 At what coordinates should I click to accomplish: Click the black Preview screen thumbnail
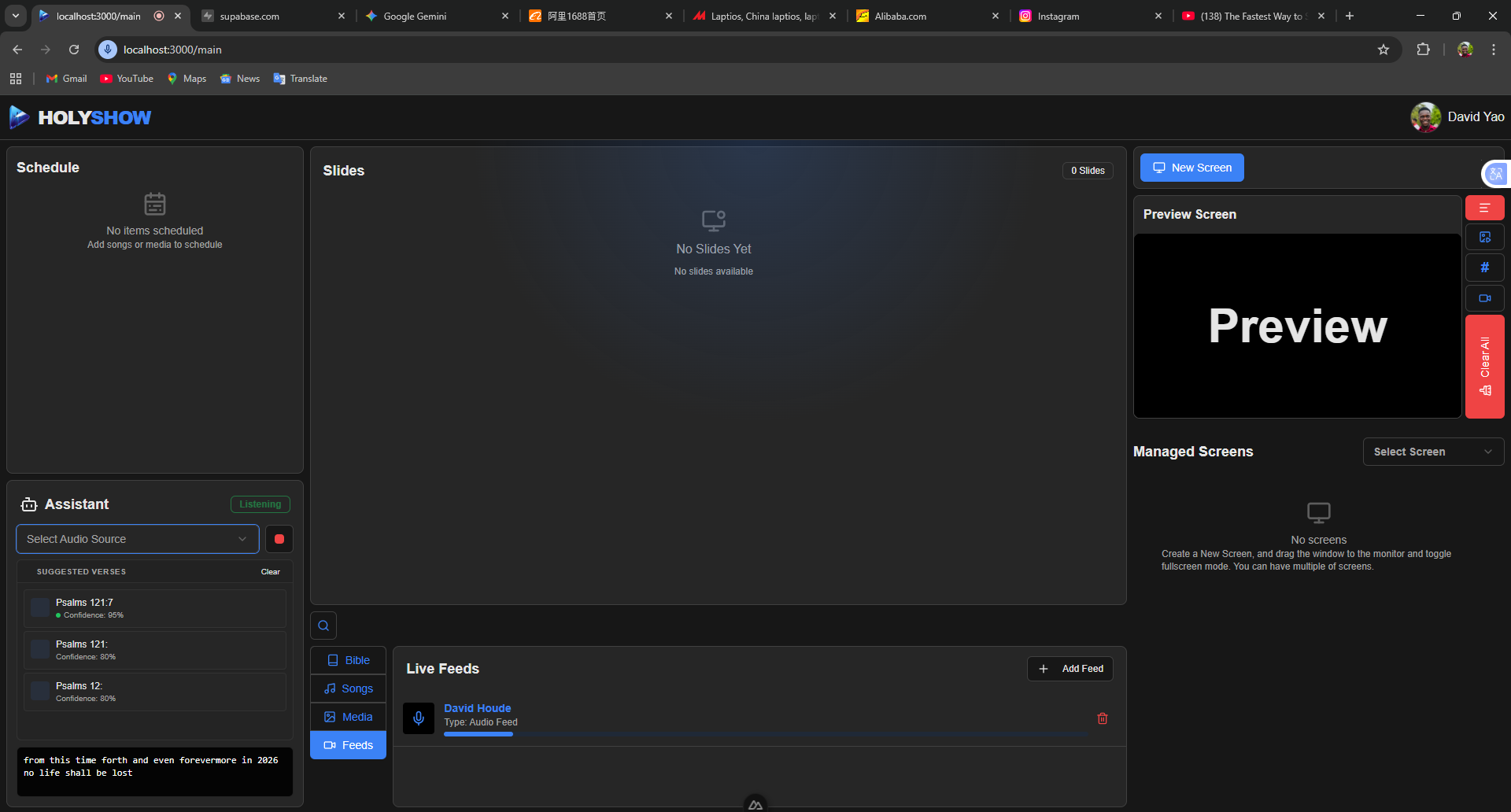(1298, 326)
